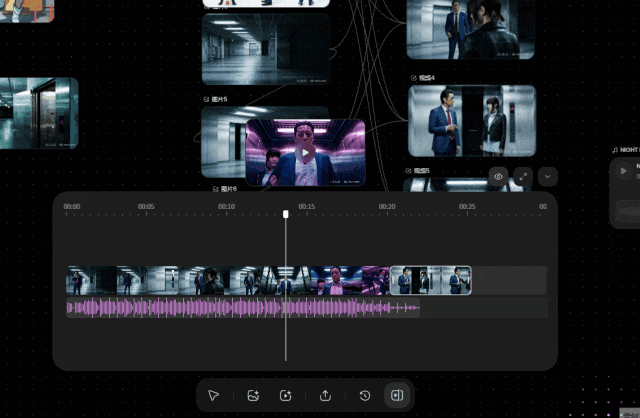This screenshot has height=418, width=640.
Task: Select the highlighted elevator clip at timeline end
Action: [431, 280]
